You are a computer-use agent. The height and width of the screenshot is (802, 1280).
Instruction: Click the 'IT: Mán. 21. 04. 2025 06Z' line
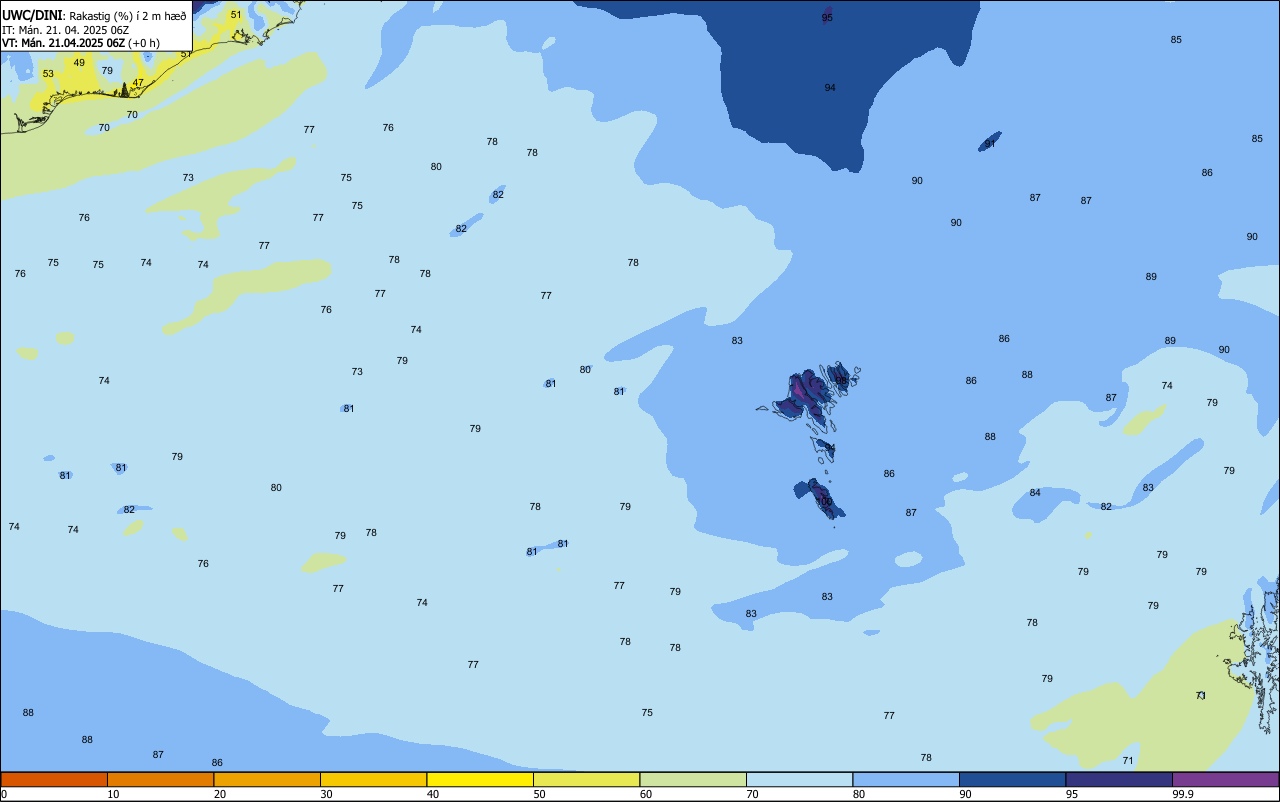pyautogui.click(x=67, y=30)
